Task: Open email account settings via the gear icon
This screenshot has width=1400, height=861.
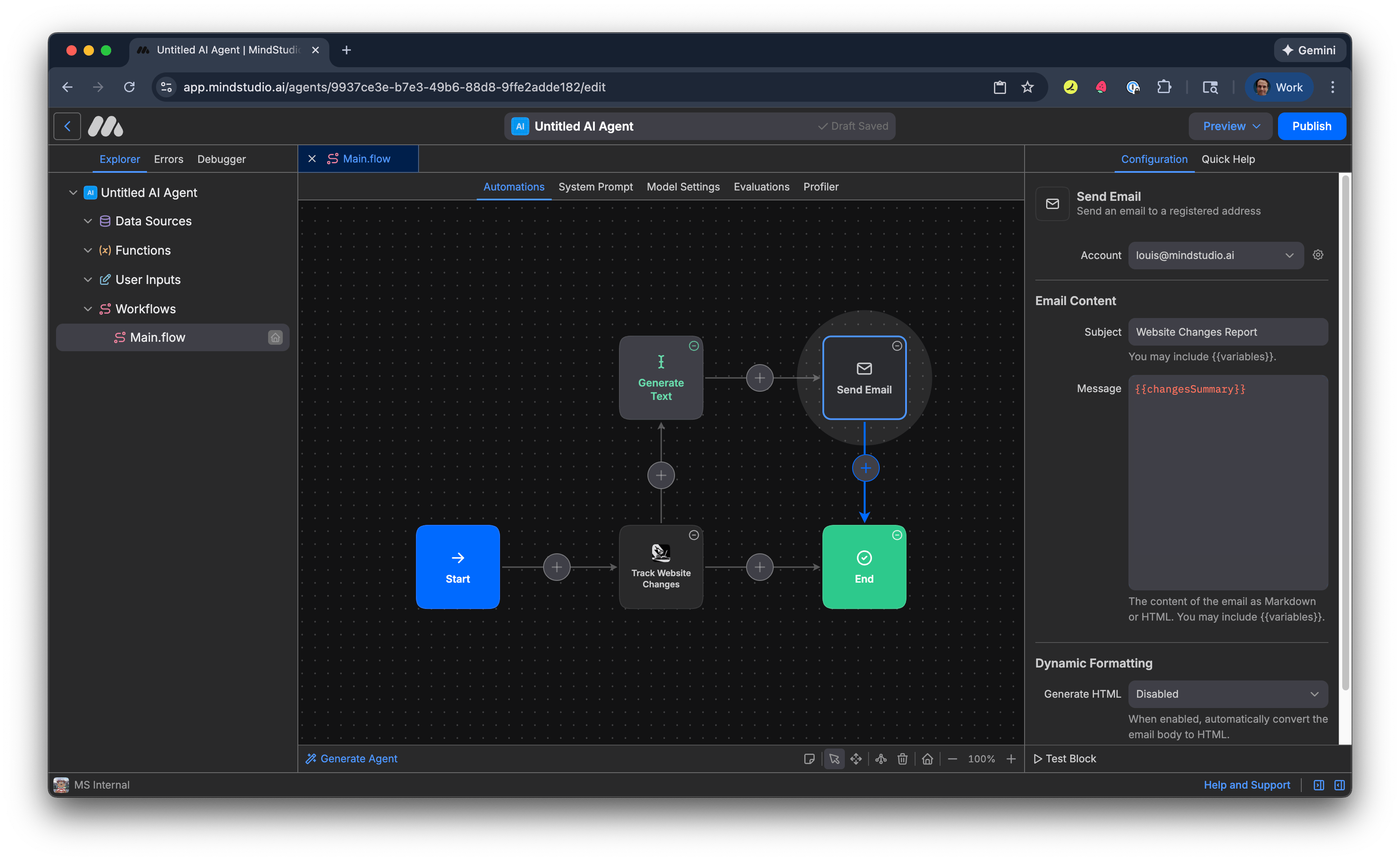Action: (x=1318, y=255)
